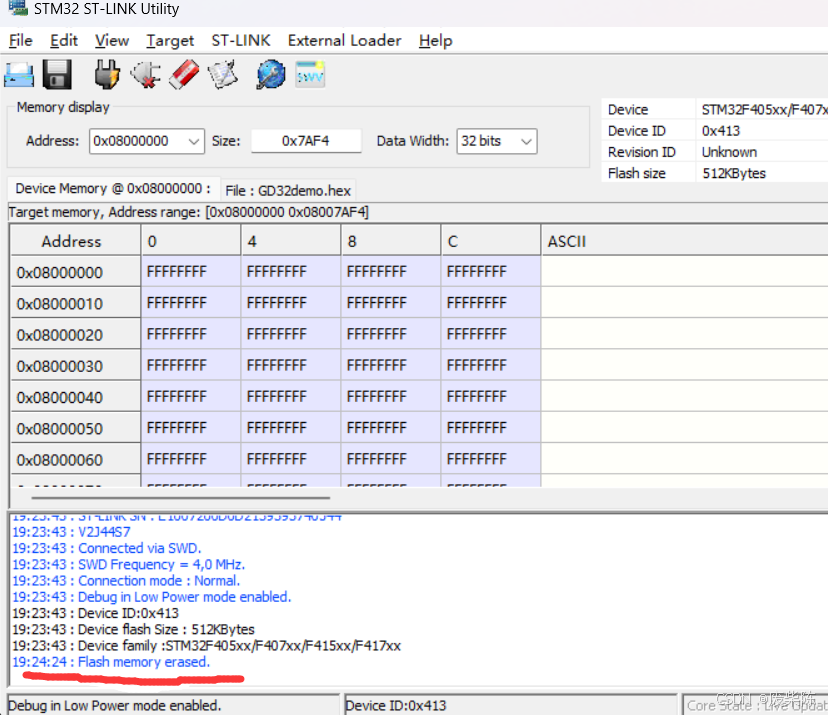The width and height of the screenshot is (828, 715).
Task: Click FFFFFFFF cell in row 0x08000010 column 4
Action: click(291, 303)
